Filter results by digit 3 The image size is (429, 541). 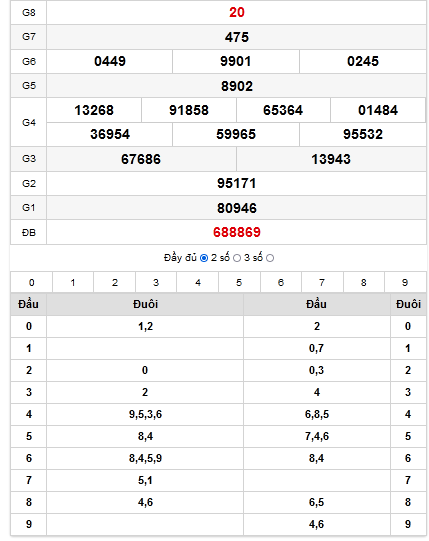156,283
